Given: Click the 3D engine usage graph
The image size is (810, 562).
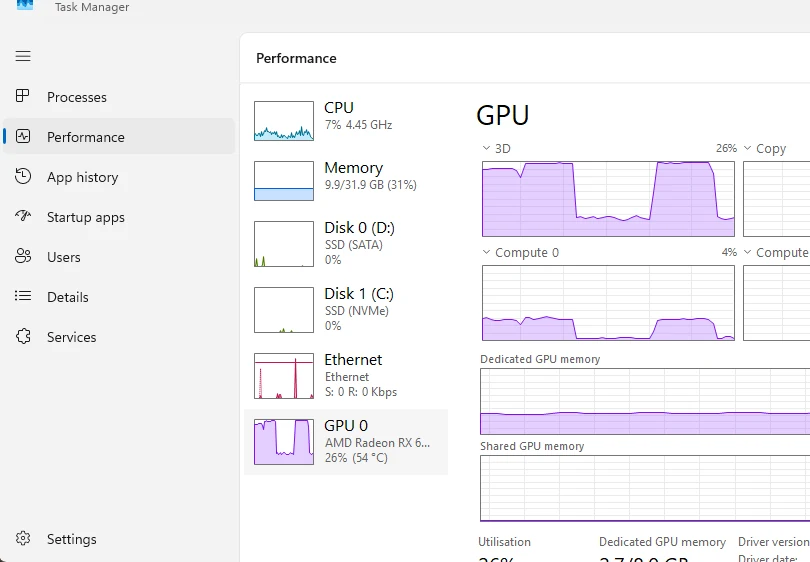Looking at the screenshot, I should (608, 199).
